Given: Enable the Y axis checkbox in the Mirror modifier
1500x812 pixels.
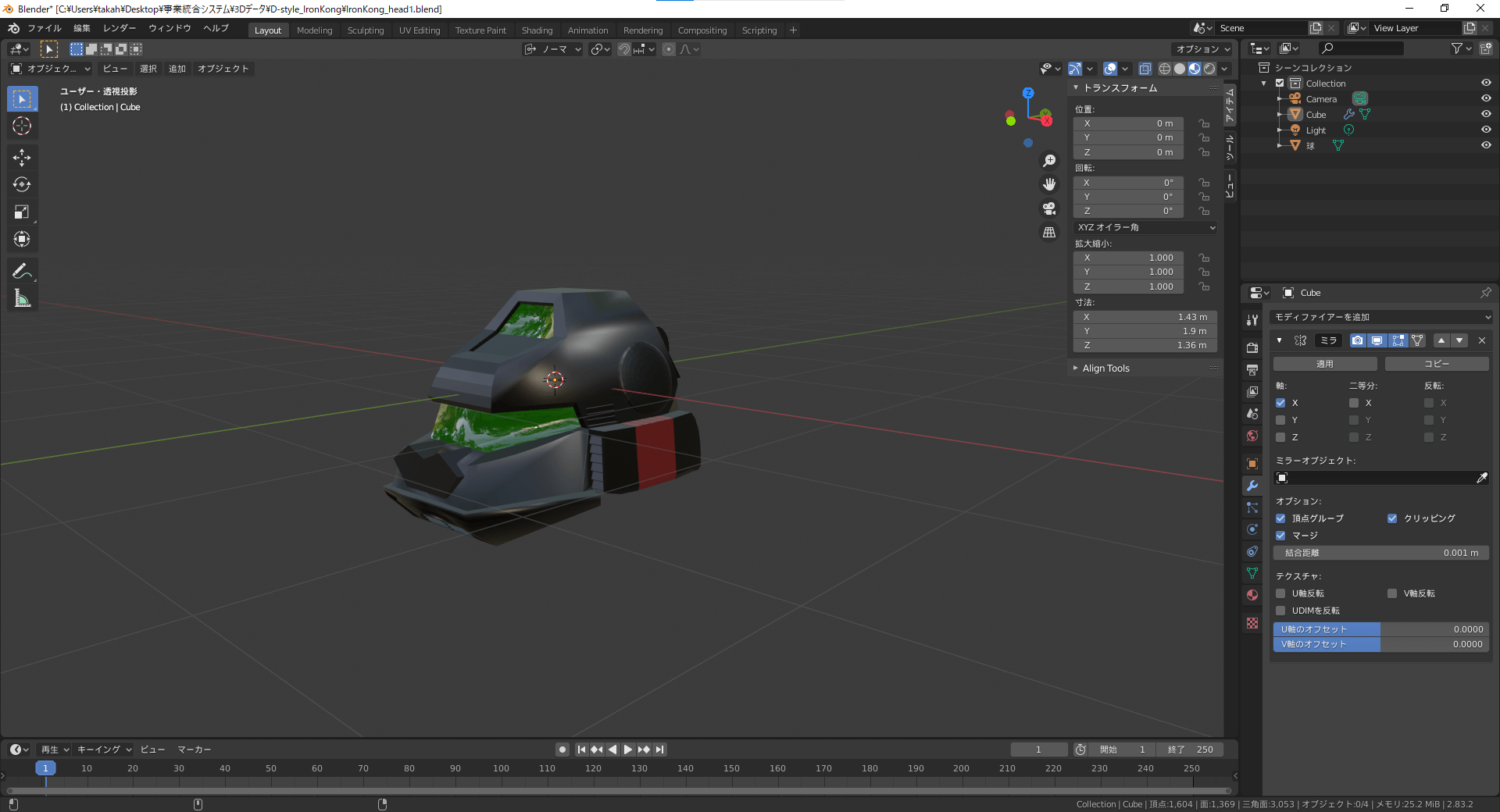Looking at the screenshot, I should pyautogui.click(x=1281, y=420).
